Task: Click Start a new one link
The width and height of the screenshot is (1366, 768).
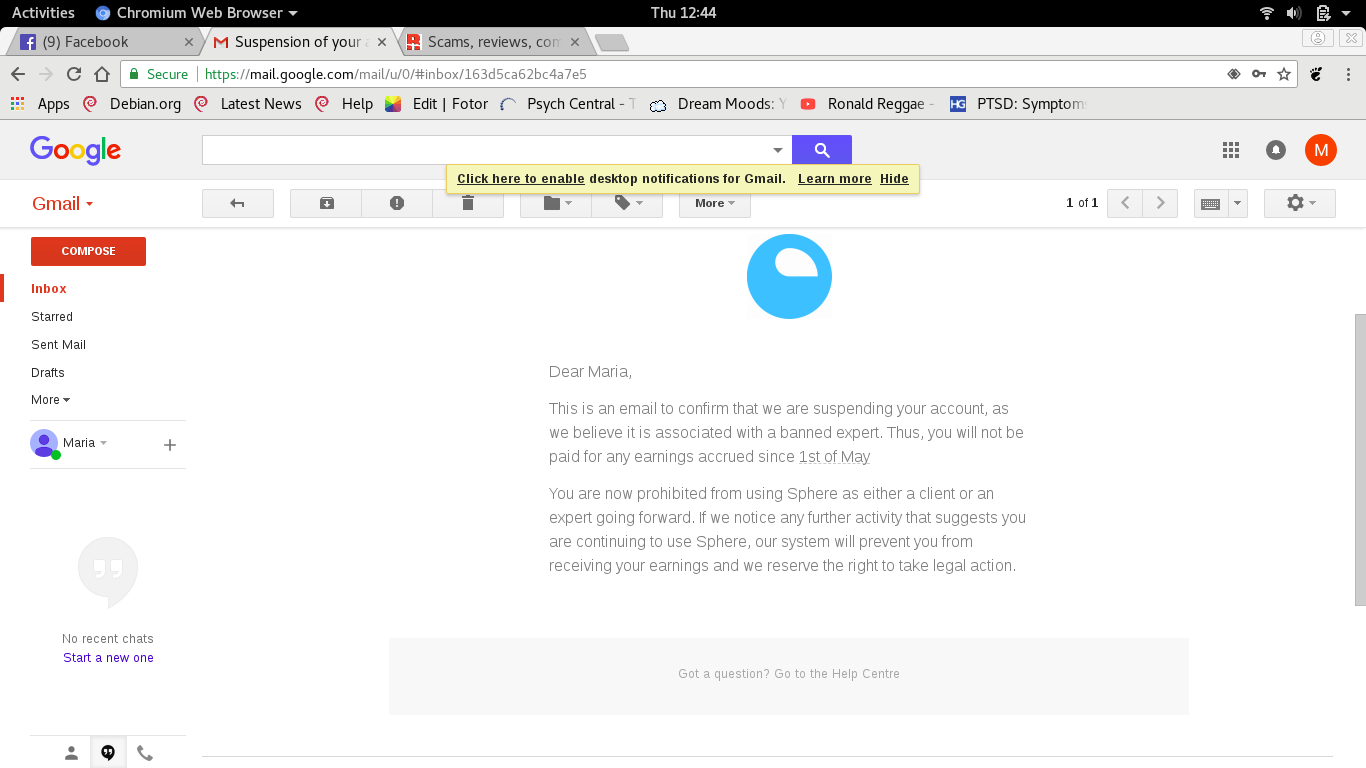Action: (108, 658)
